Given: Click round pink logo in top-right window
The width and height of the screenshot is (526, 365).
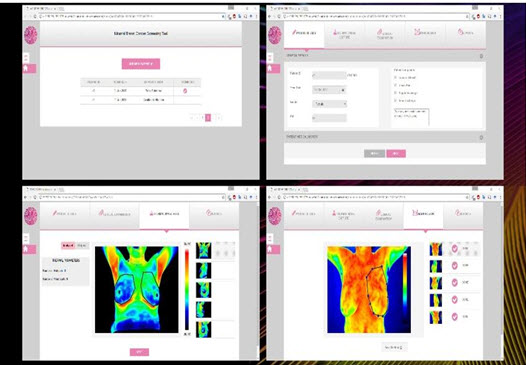Looking at the screenshot, I should click(x=275, y=35).
